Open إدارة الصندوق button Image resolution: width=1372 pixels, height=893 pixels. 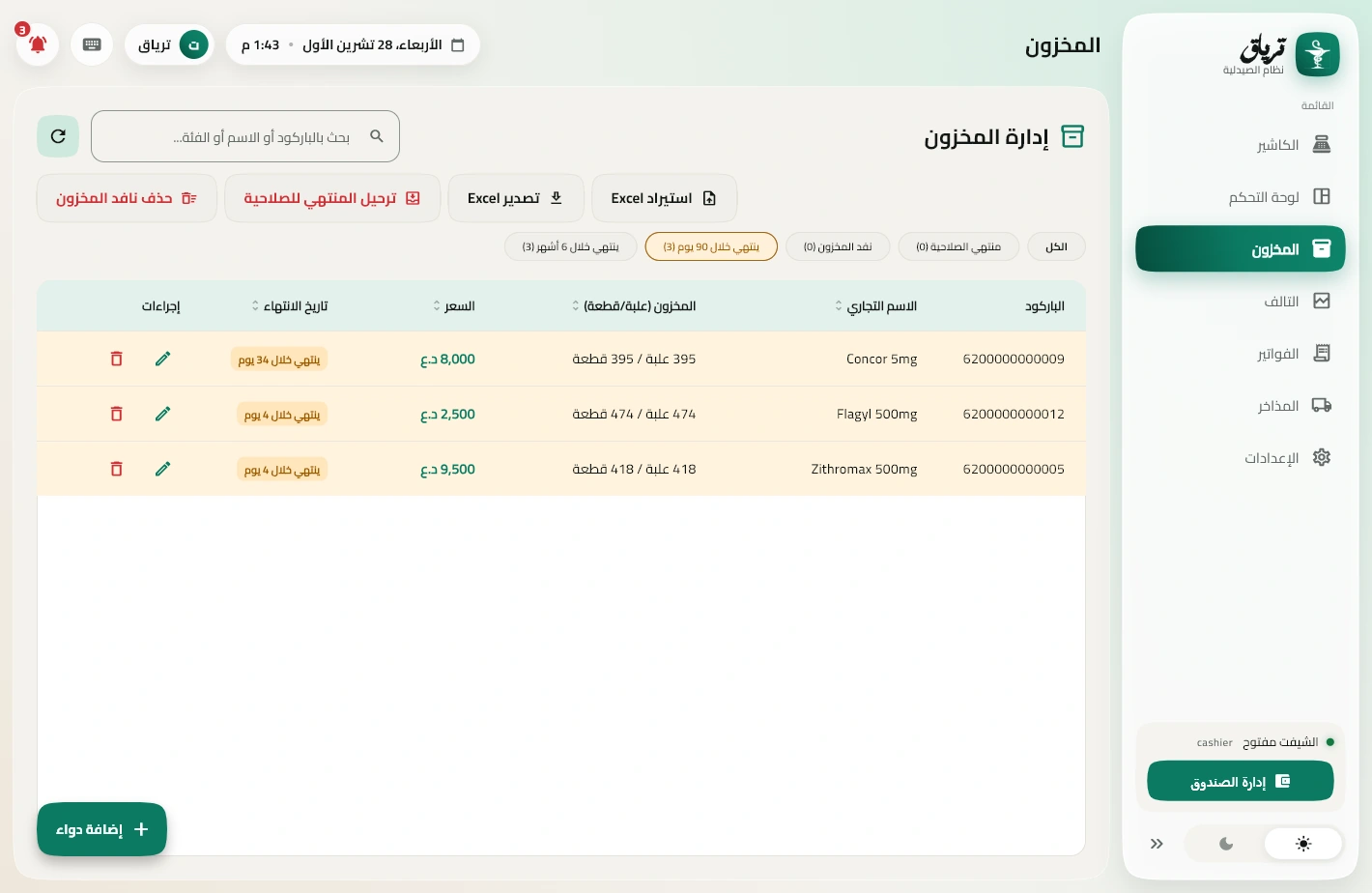1241,781
